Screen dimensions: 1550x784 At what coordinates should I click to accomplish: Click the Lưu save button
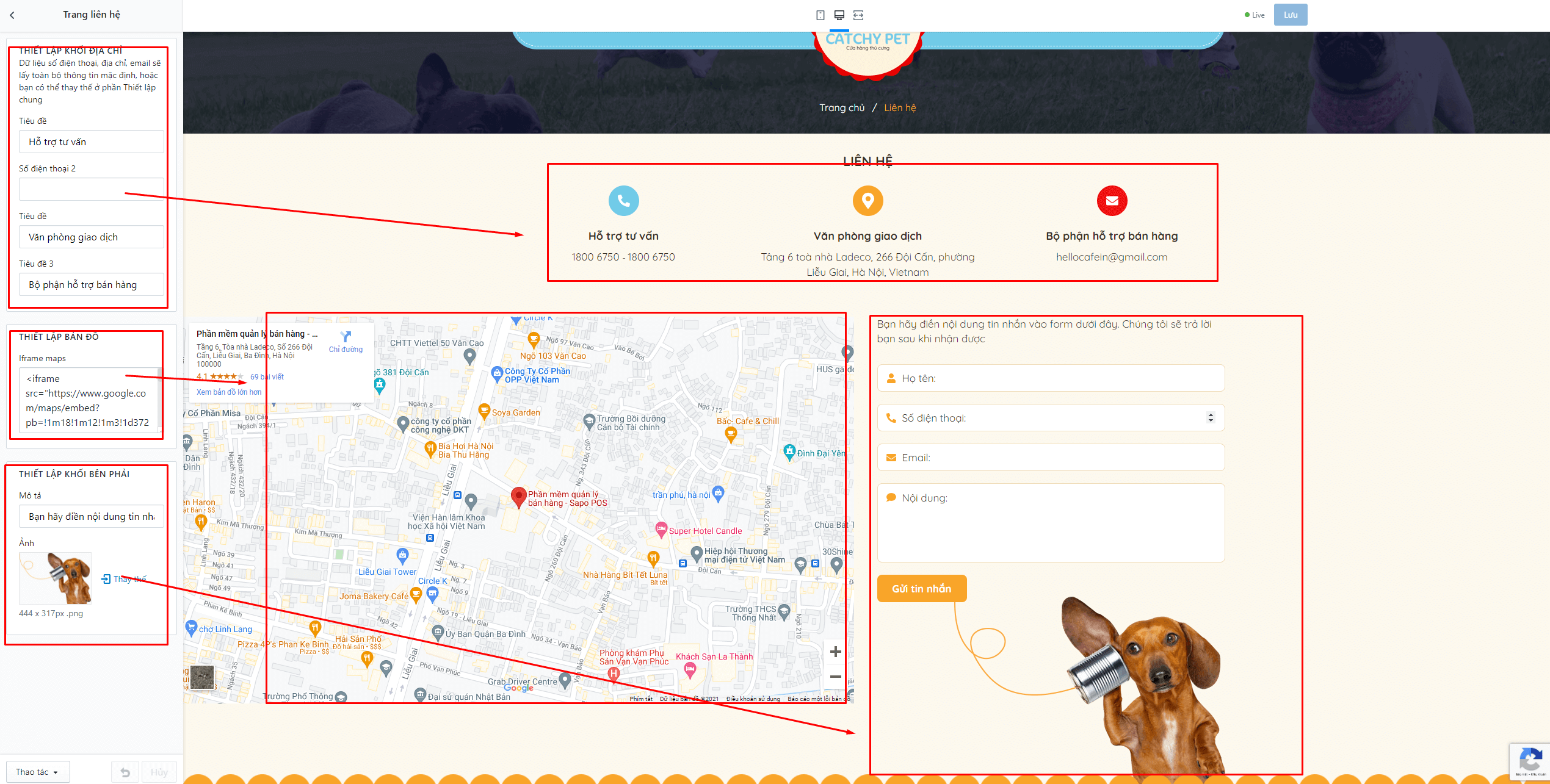point(1291,15)
